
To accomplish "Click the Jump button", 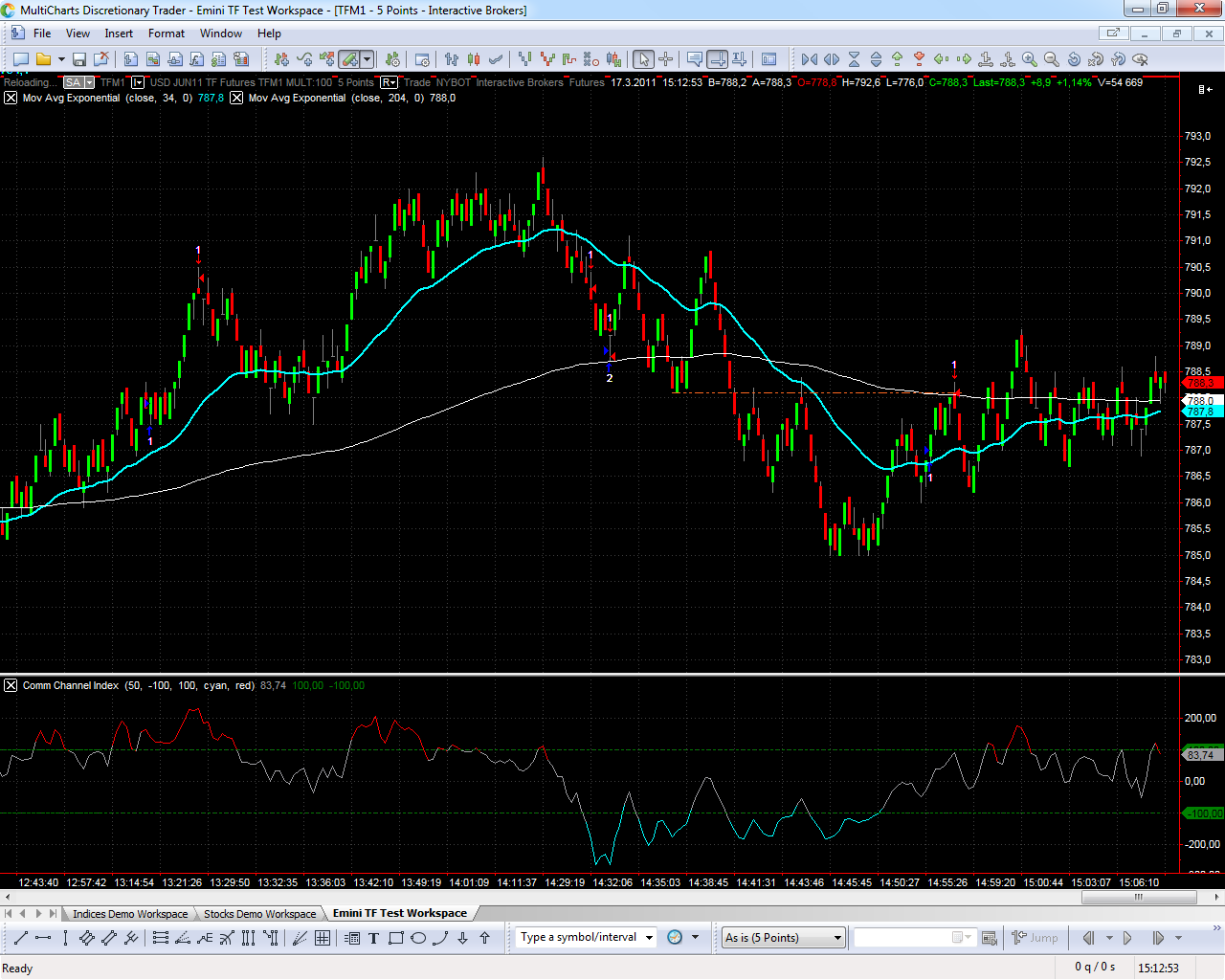I will pos(1036,938).
